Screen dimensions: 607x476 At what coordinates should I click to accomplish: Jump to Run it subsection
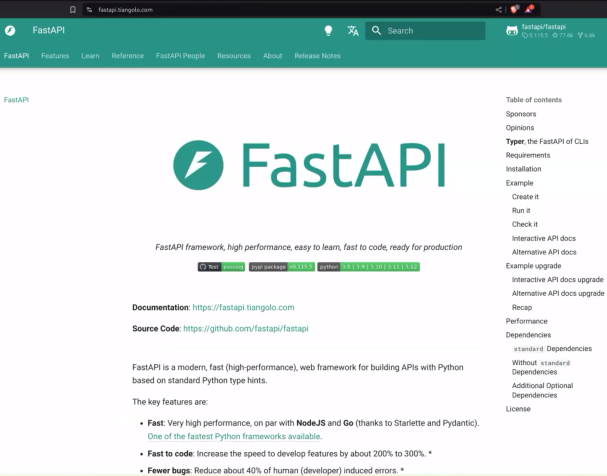click(521, 211)
